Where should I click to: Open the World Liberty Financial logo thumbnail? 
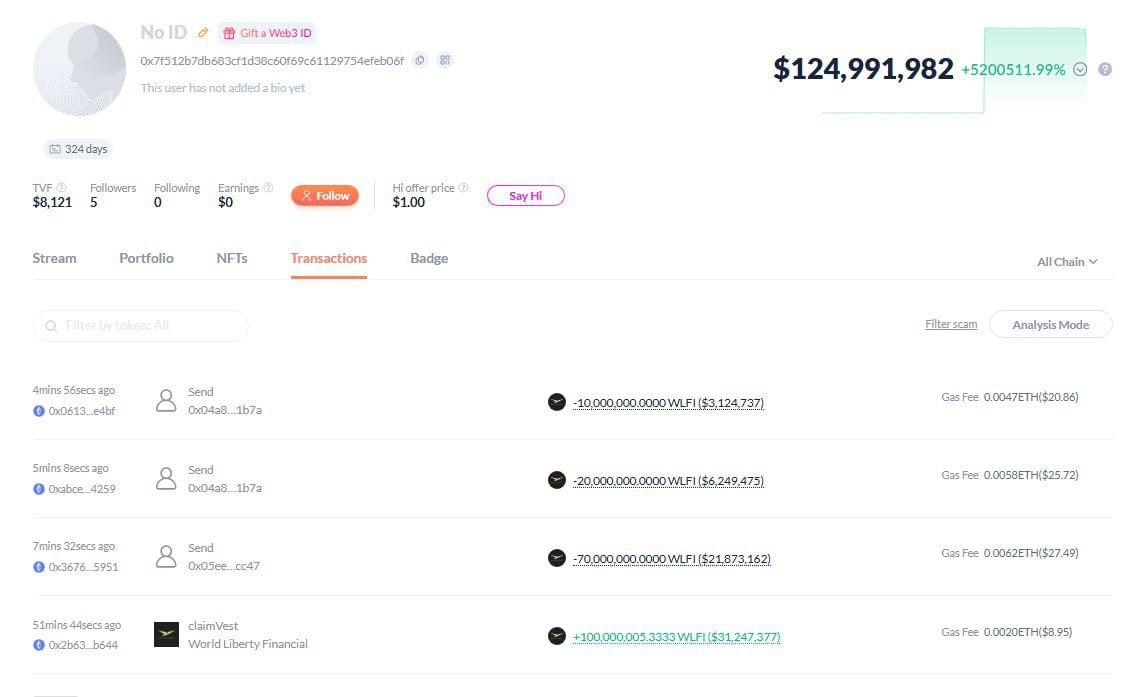pos(166,635)
